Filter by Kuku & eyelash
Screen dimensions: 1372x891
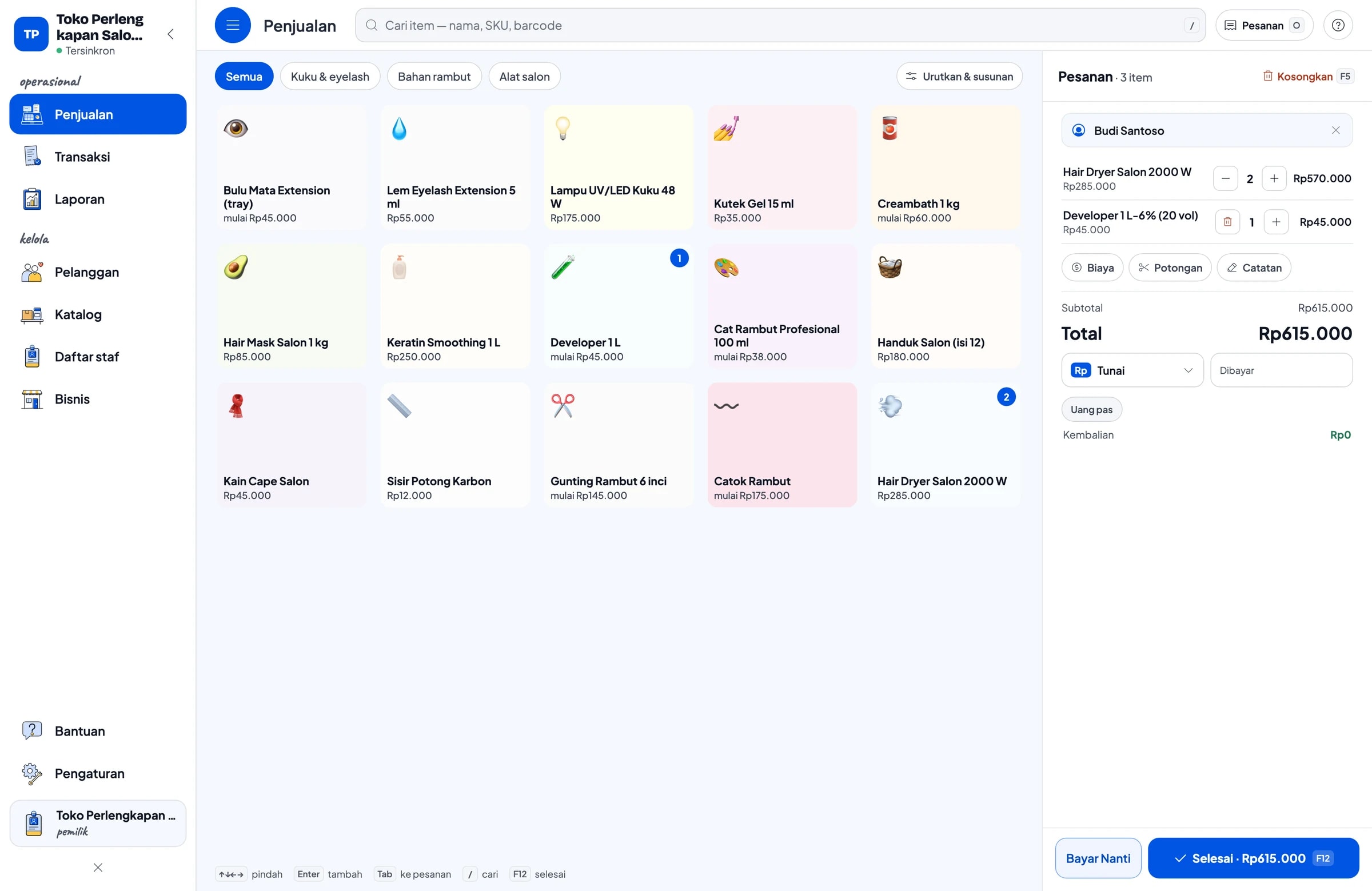(x=330, y=77)
